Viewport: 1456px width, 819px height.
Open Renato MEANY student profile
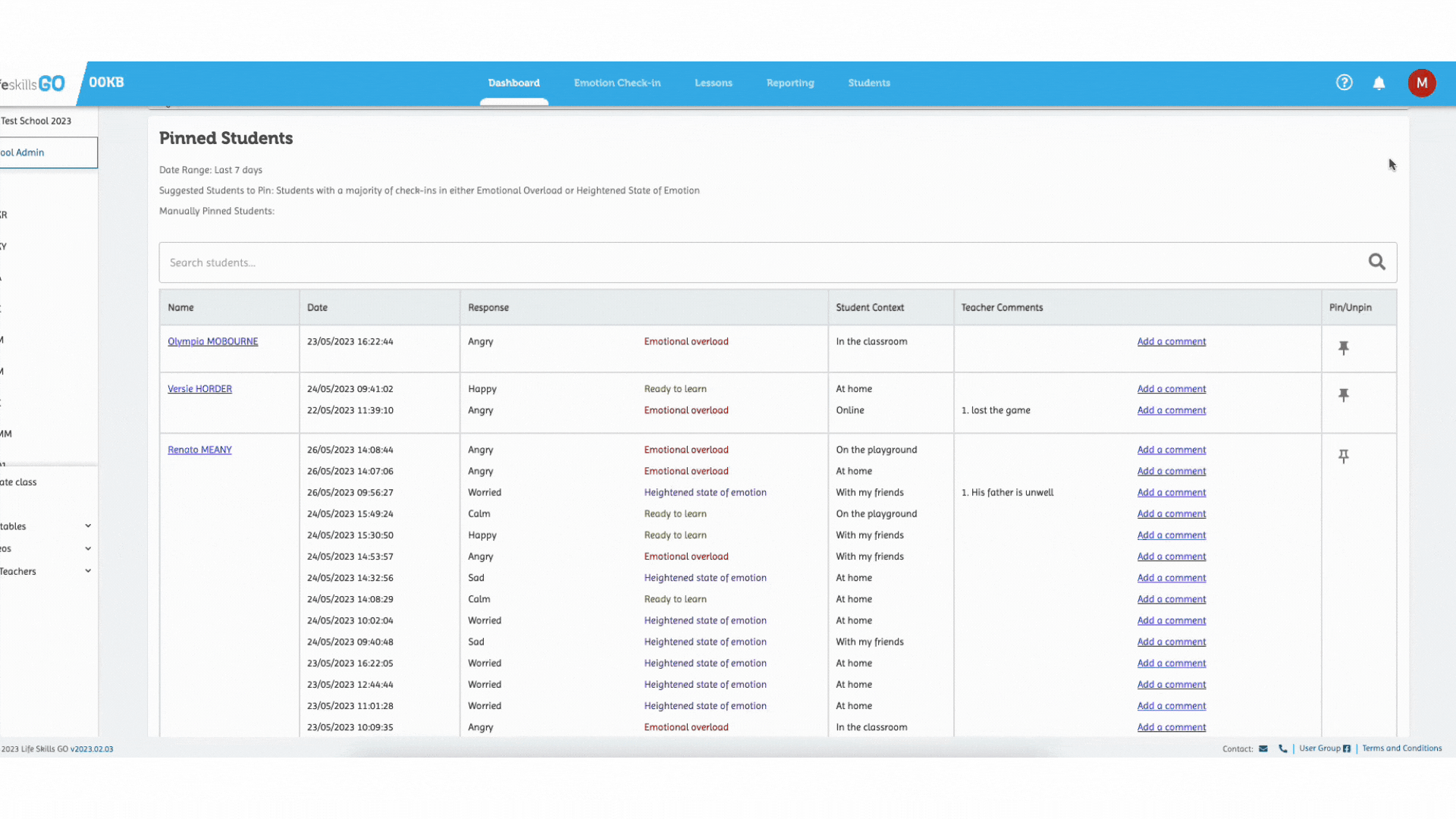199,450
